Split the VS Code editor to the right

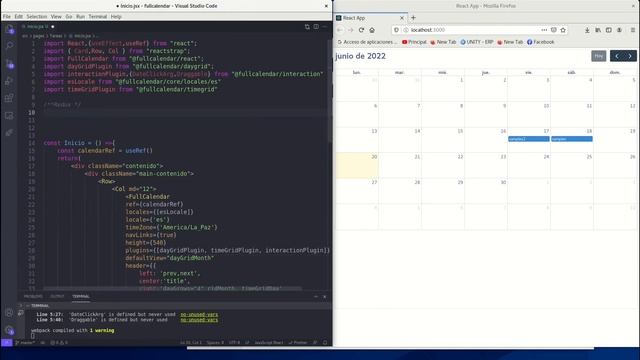pyautogui.click(x=316, y=27)
